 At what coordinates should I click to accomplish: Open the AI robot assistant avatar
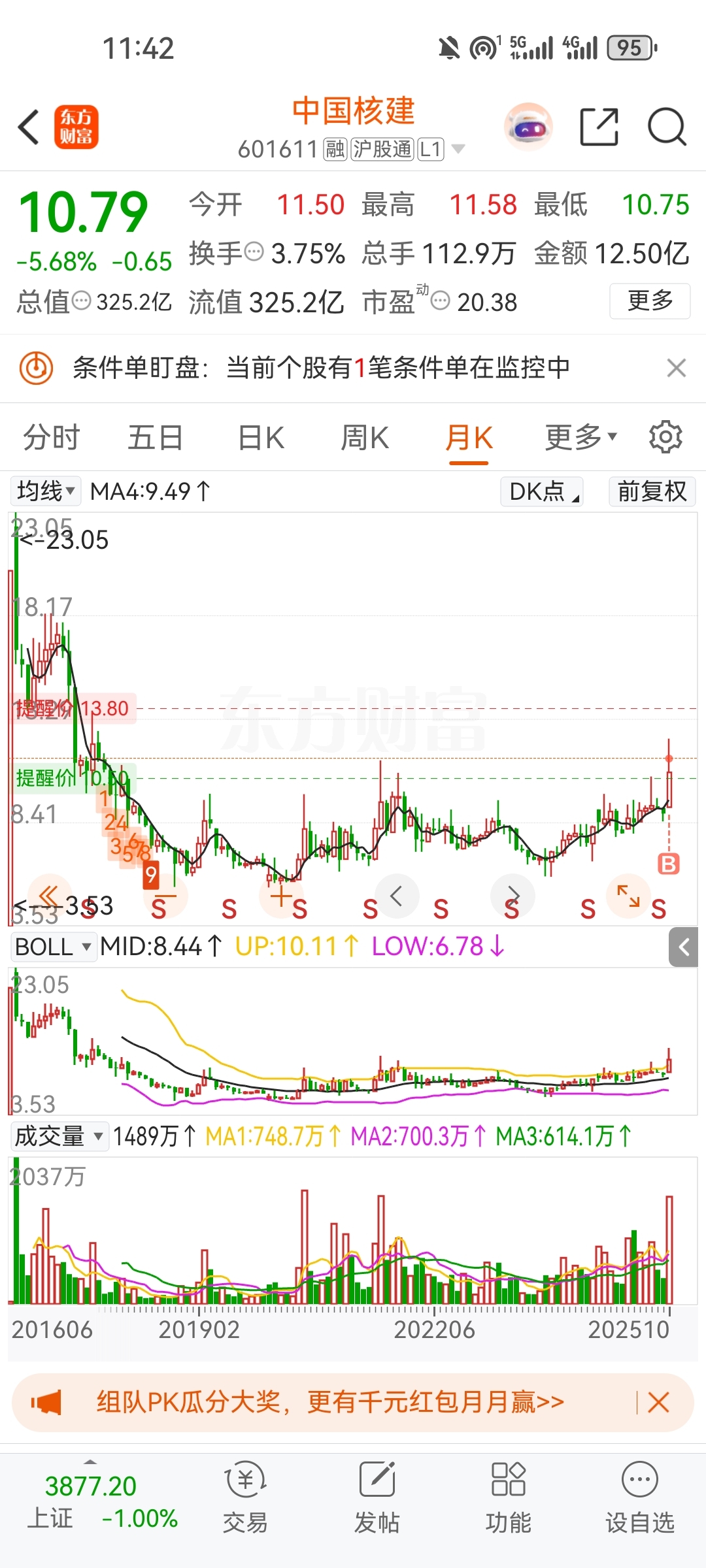(529, 127)
